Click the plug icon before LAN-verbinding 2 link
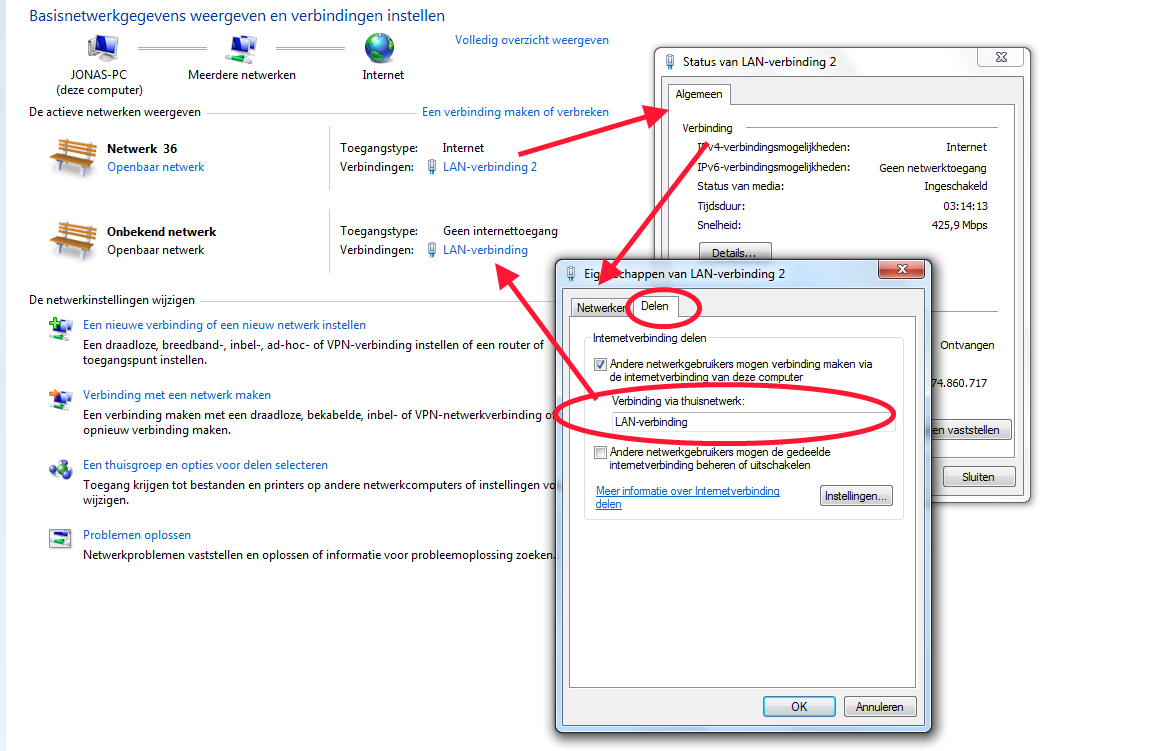Viewport: 1166px width, 751px height. (432, 167)
